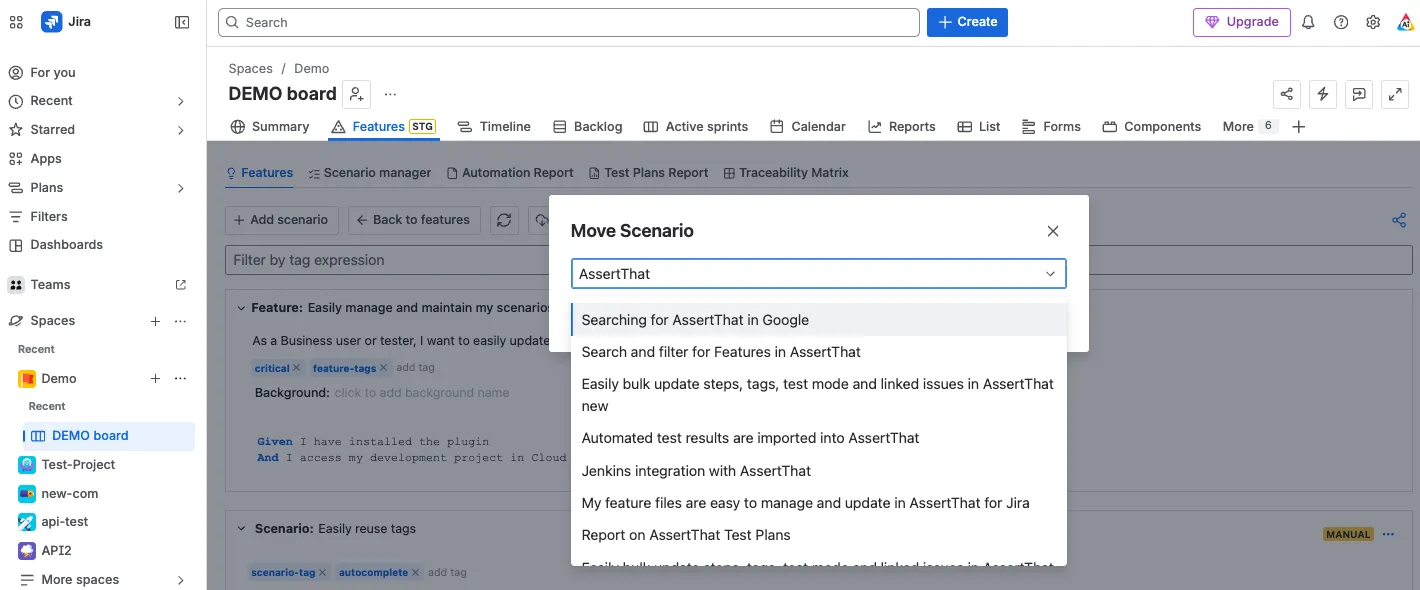Open the app switcher grid icon
The height and width of the screenshot is (590, 1420).
point(16,22)
